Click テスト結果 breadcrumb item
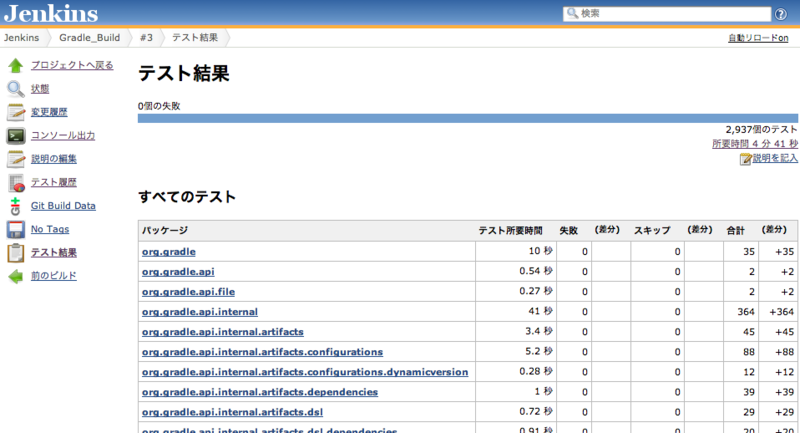The width and height of the screenshot is (800, 433). [195, 38]
